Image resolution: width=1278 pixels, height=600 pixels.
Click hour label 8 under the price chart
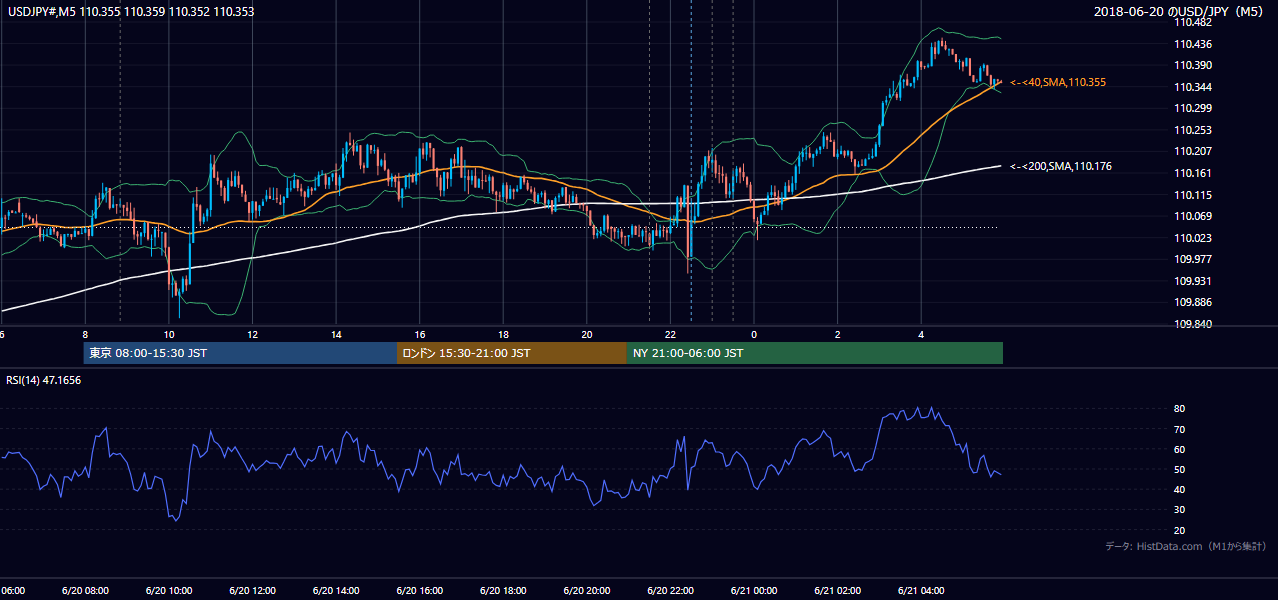[x=85, y=335]
